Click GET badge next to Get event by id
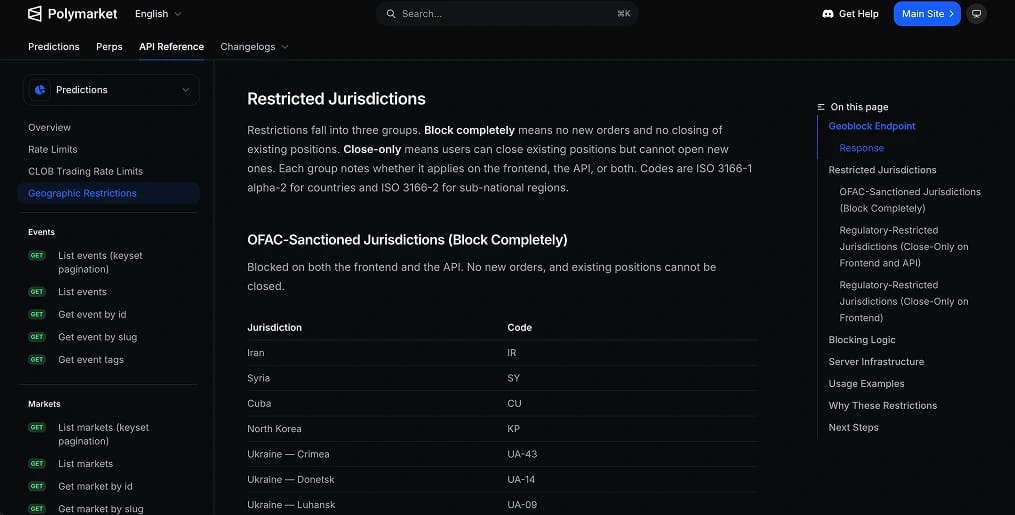The width and height of the screenshot is (1015, 515). coord(37,314)
